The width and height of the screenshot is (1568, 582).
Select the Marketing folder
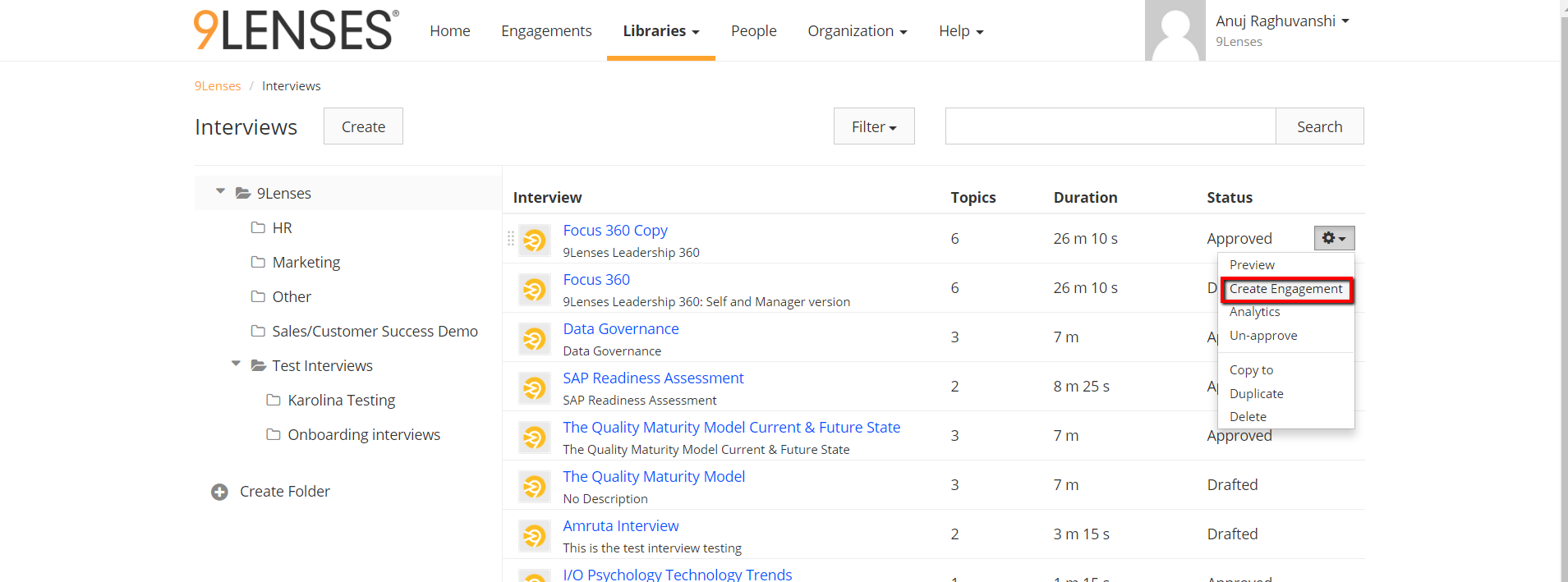click(x=306, y=262)
